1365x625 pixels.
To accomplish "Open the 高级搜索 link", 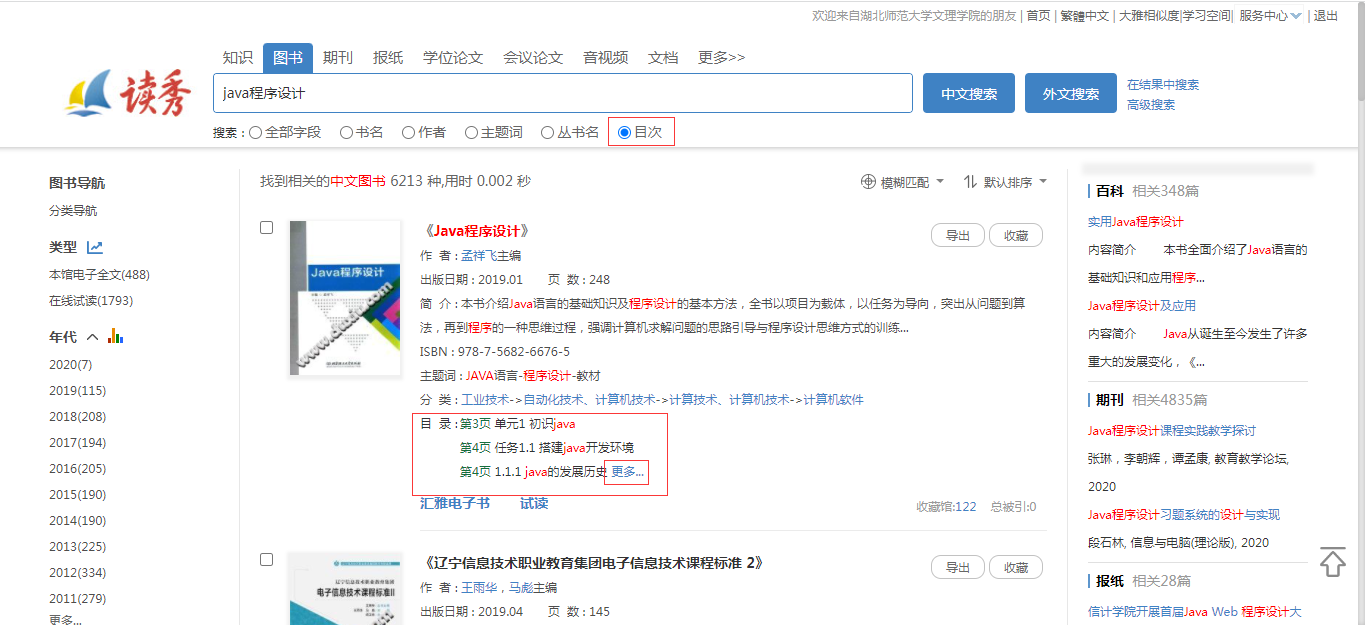I will tap(1151, 105).
